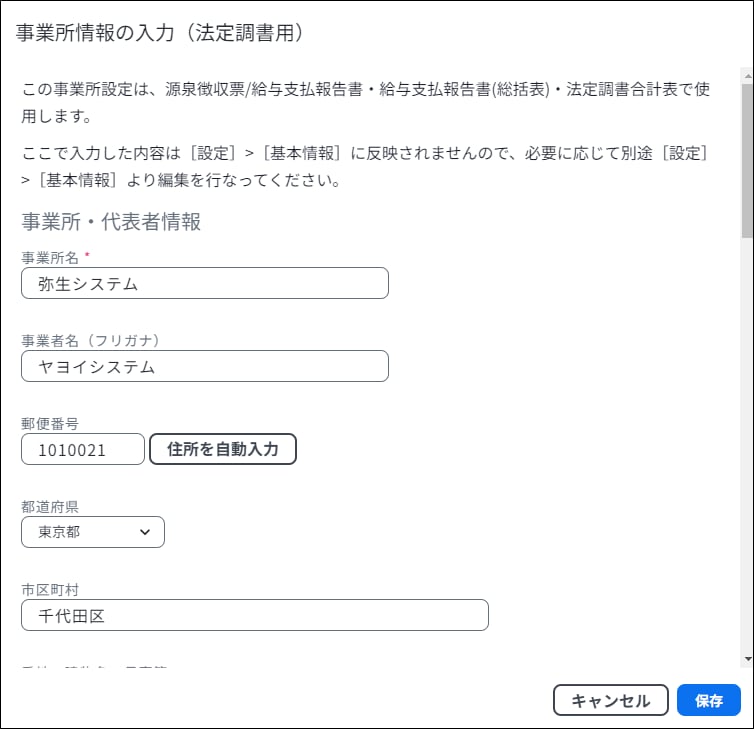Click the vertical scrollbar thumb
Screen dimensions: 754x729
[748, 161]
